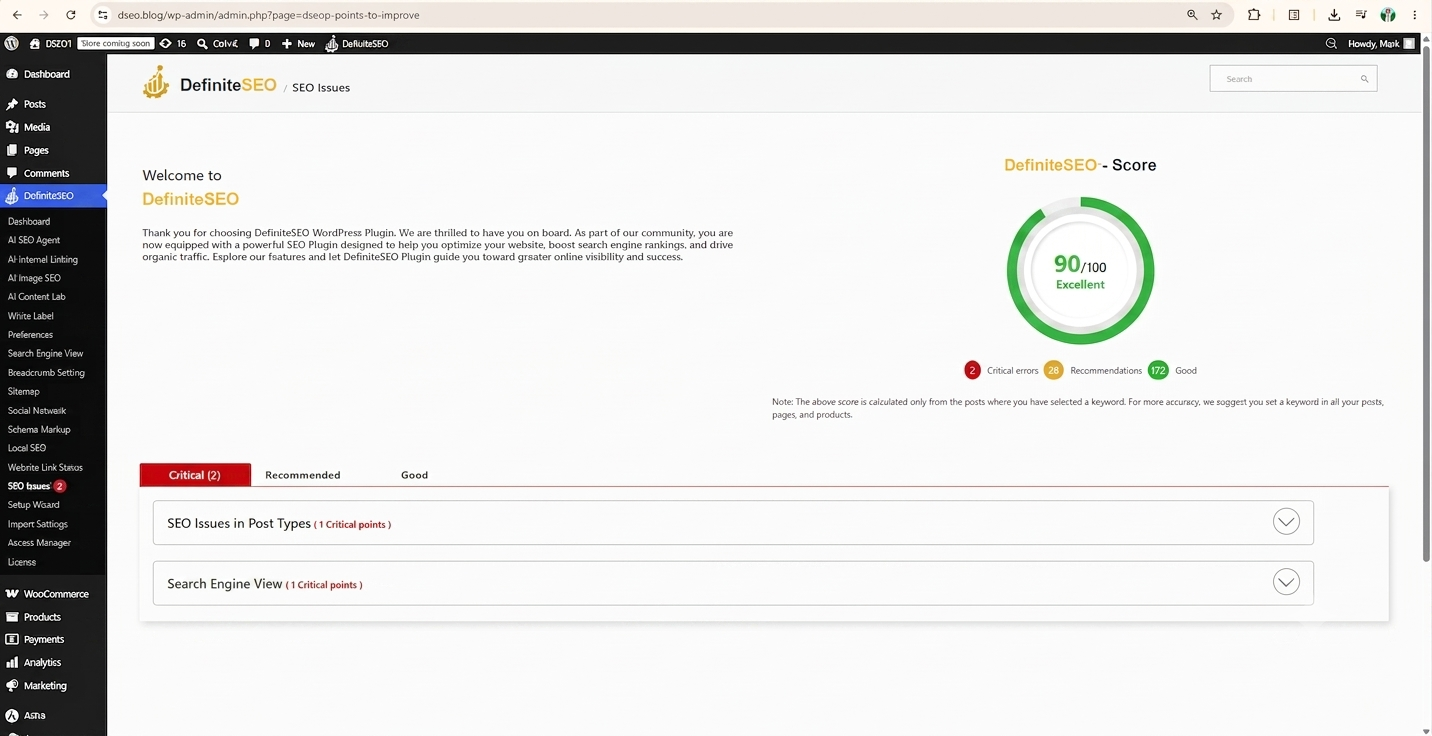Click the magnifier icon inside Search box

pyautogui.click(x=1364, y=79)
